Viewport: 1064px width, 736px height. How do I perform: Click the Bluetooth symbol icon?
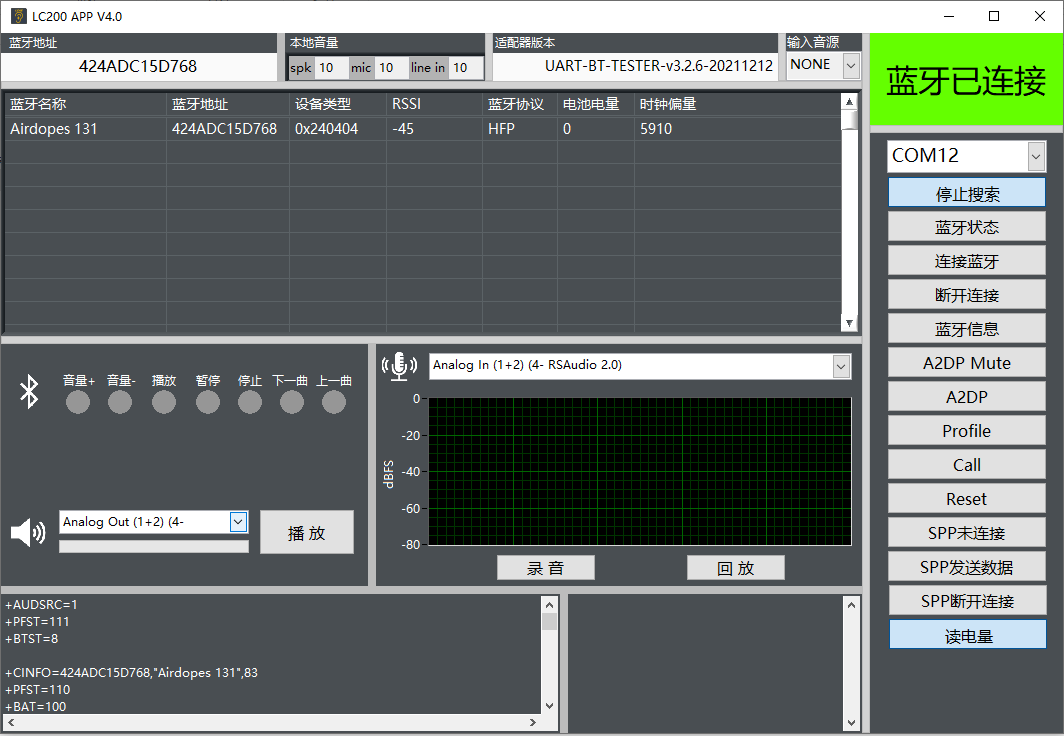[x=29, y=391]
